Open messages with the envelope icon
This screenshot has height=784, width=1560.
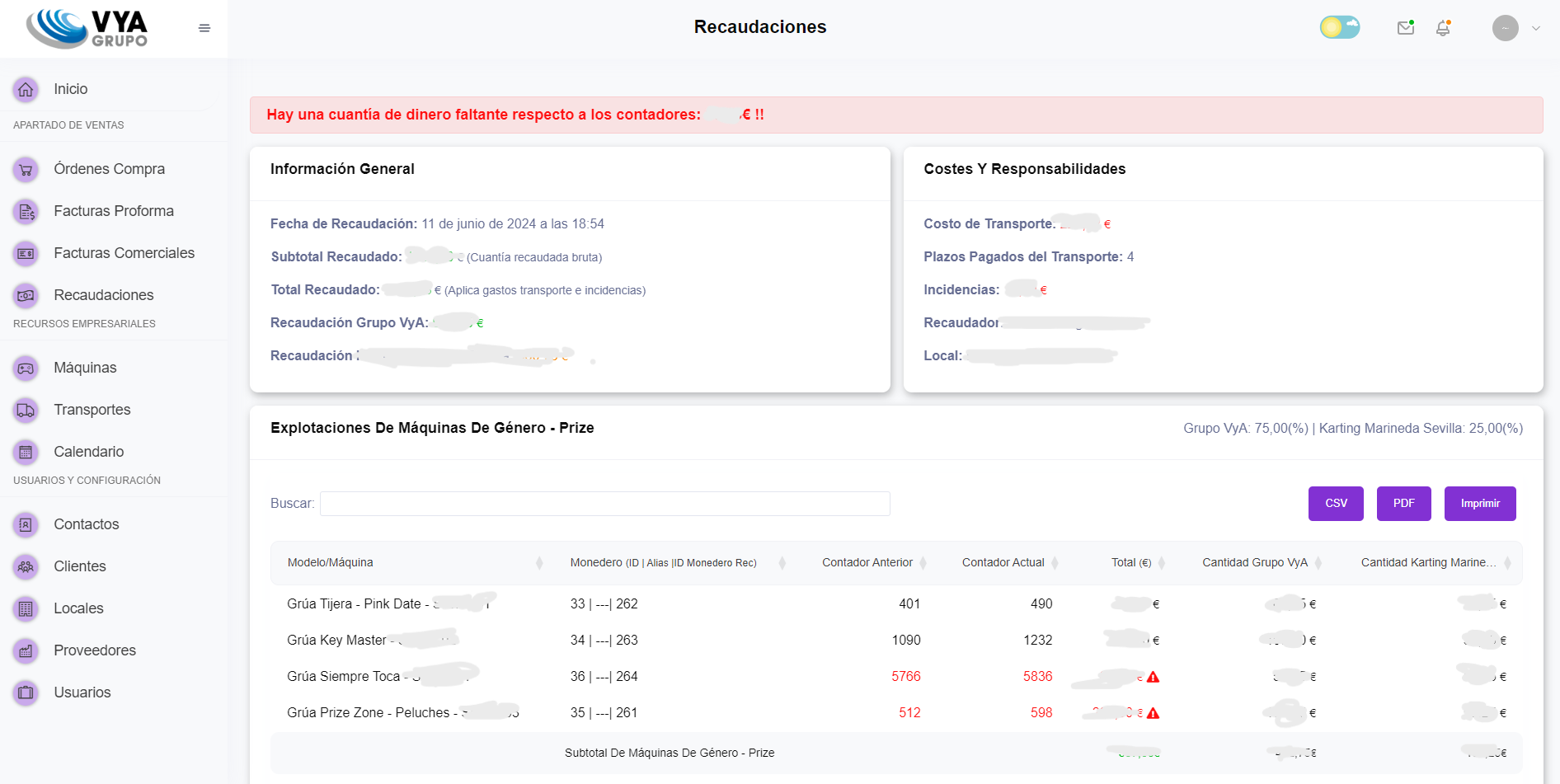click(1406, 27)
